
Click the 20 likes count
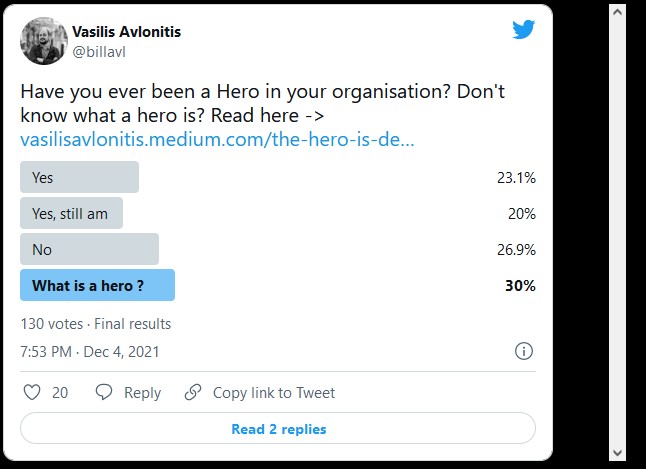point(60,393)
